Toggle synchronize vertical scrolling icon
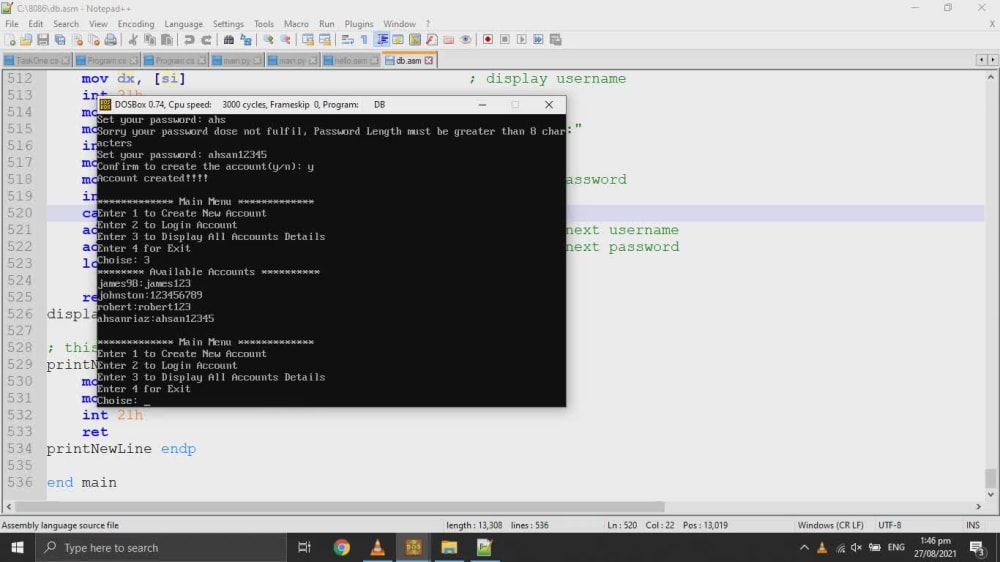The width and height of the screenshot is (1000, 562). click(307, 40)
